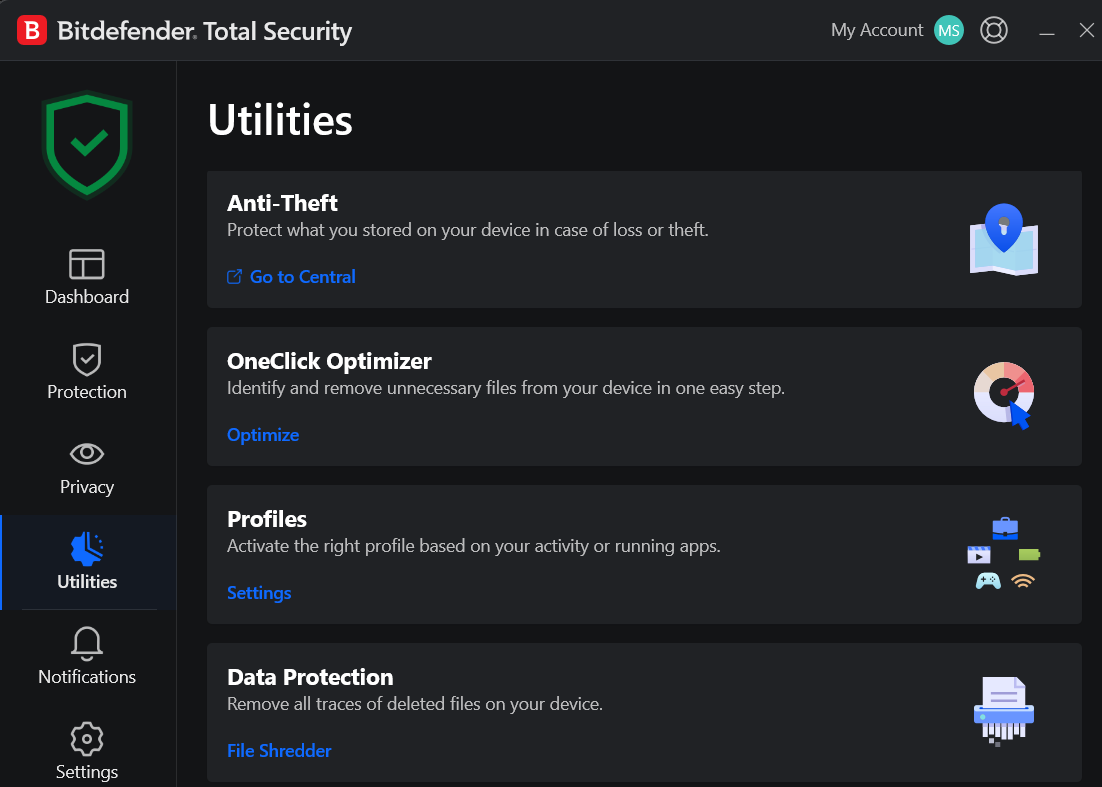Select the Utilities label in sidebar
The width and height of the screenshot is (1102, 787).
[x=87, y=582]
